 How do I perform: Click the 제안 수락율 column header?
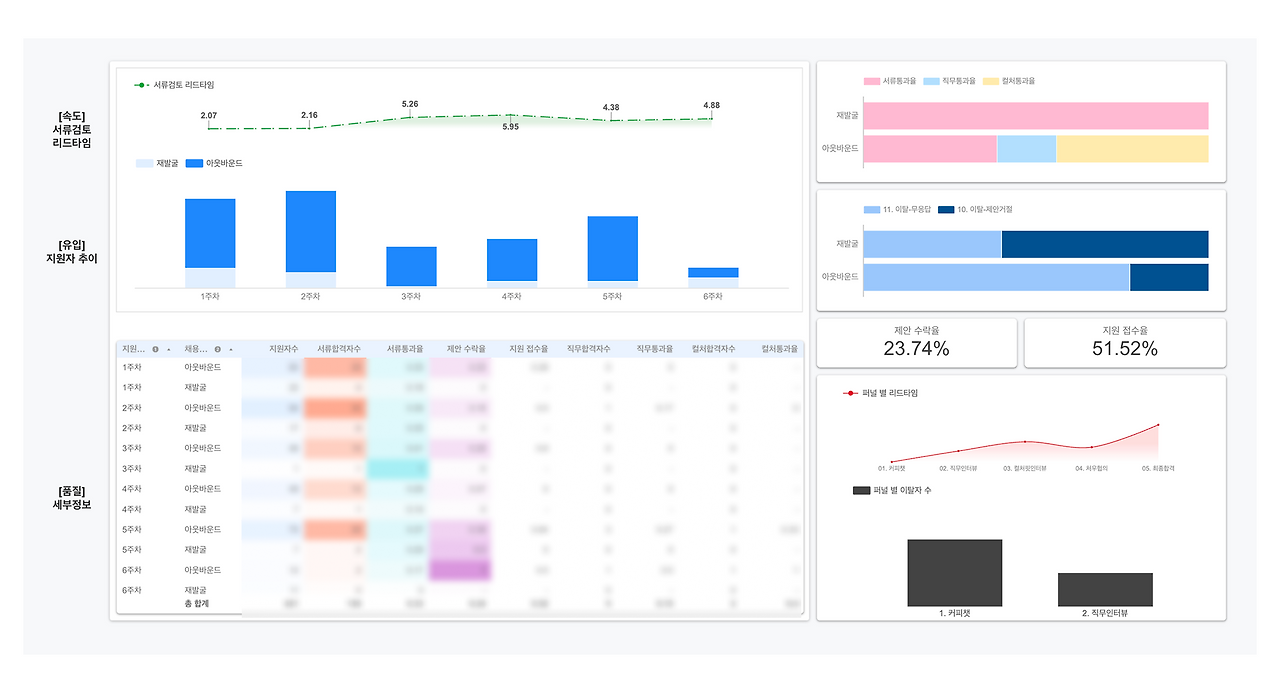467,349
